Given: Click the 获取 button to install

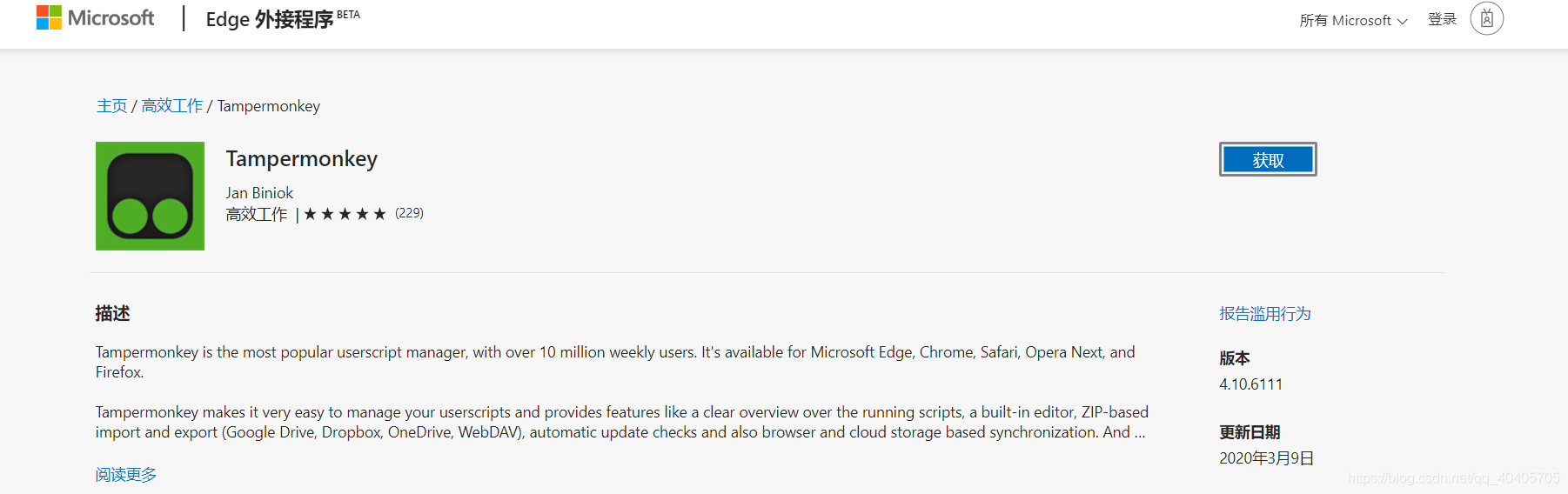Looking at the screenshot, I should point(1268,159).
